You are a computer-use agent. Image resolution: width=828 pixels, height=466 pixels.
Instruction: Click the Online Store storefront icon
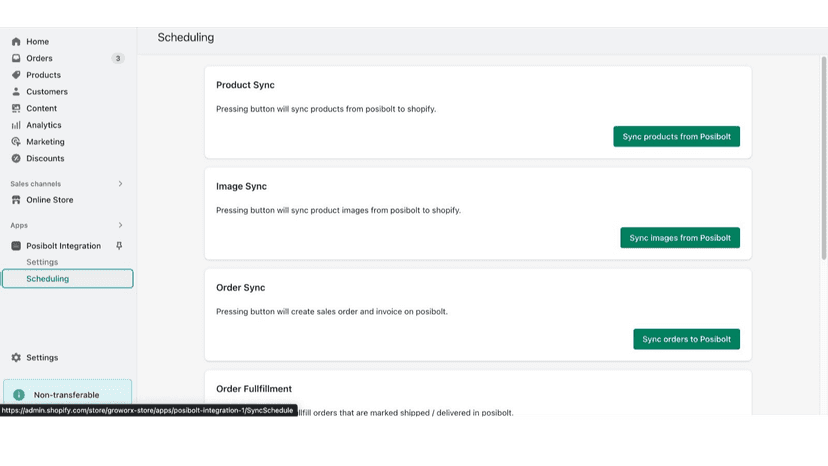pos(16,200)
